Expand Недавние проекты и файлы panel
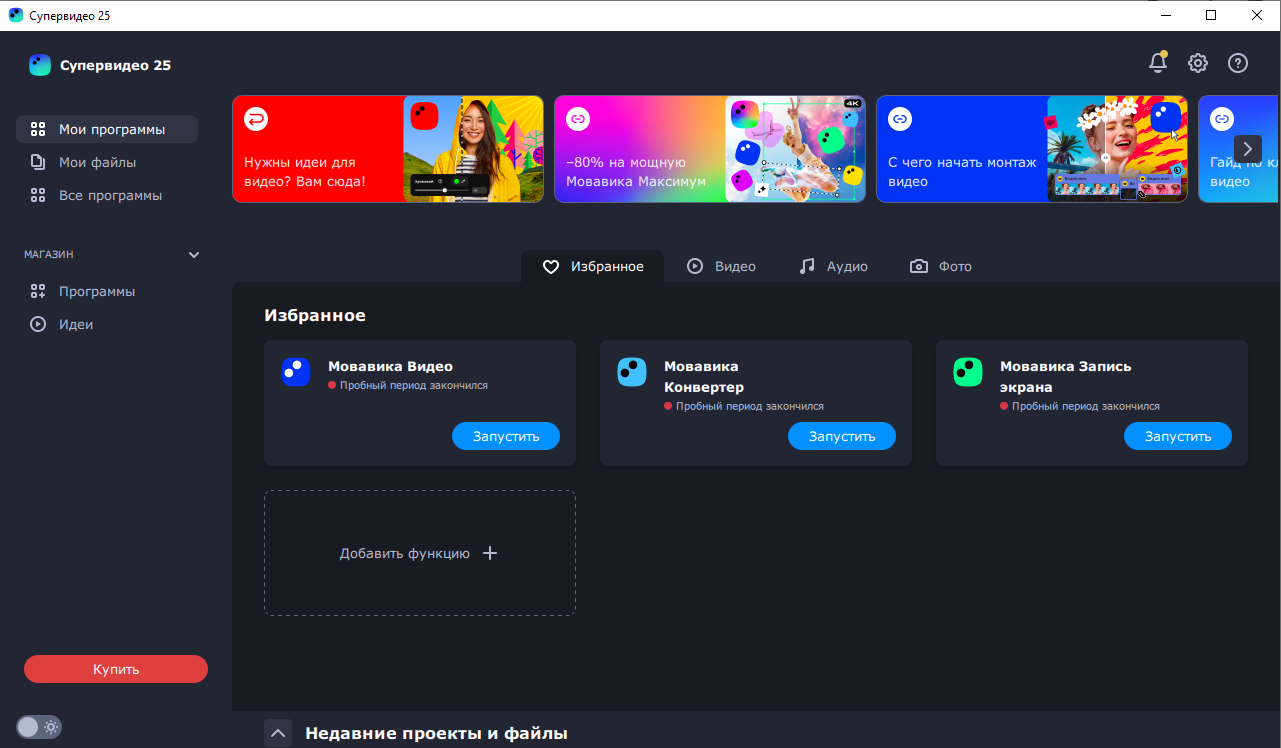Image resolution: width=1281 pixels, height=748 pixels. [278, 734]
